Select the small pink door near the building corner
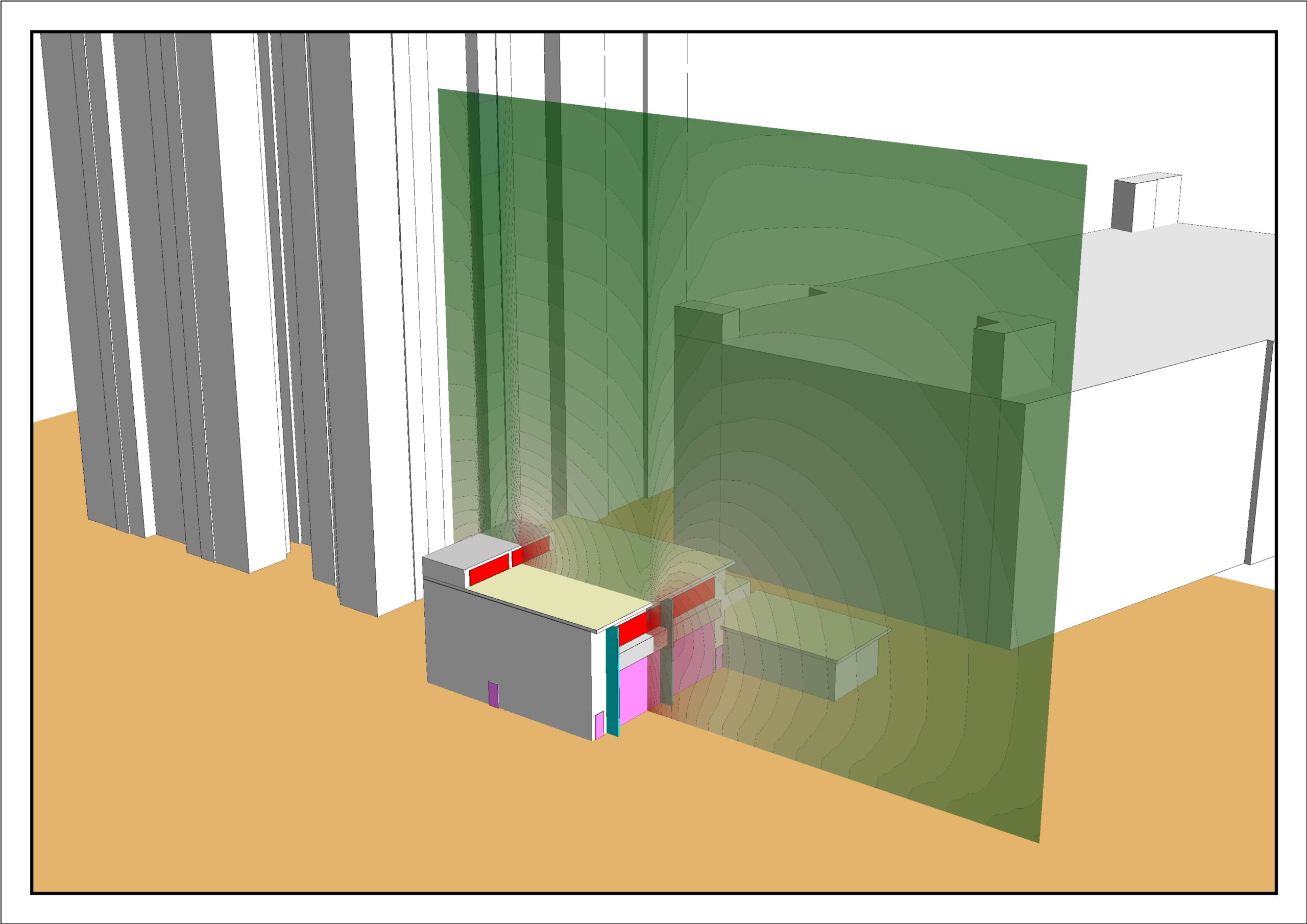This screenshot has width=1307, height=924. pos(599,725)
